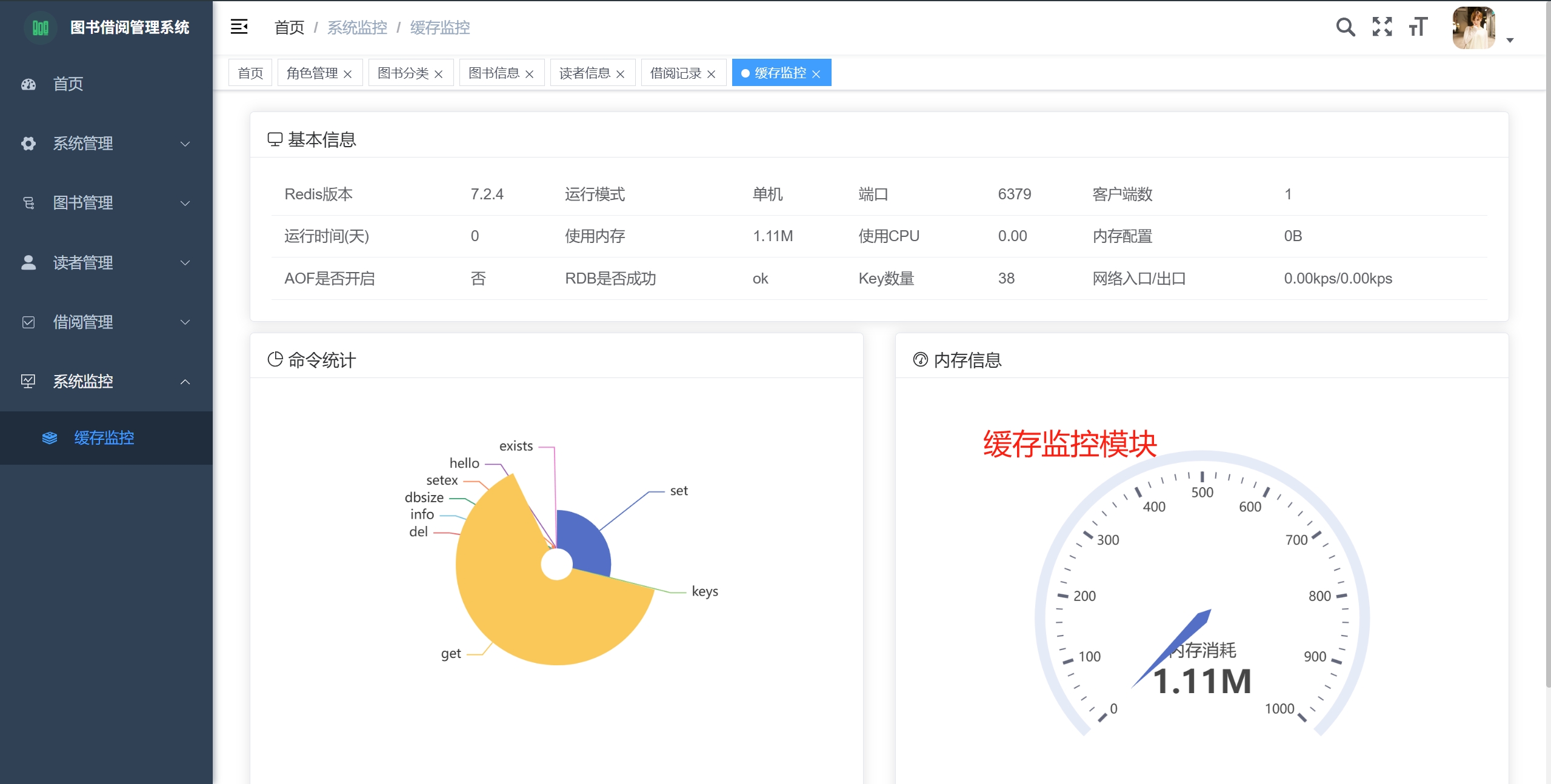The image size is (1551, 784).
Task: Switch to the 借阅记录 tab
Action: (x=674, y=72)
